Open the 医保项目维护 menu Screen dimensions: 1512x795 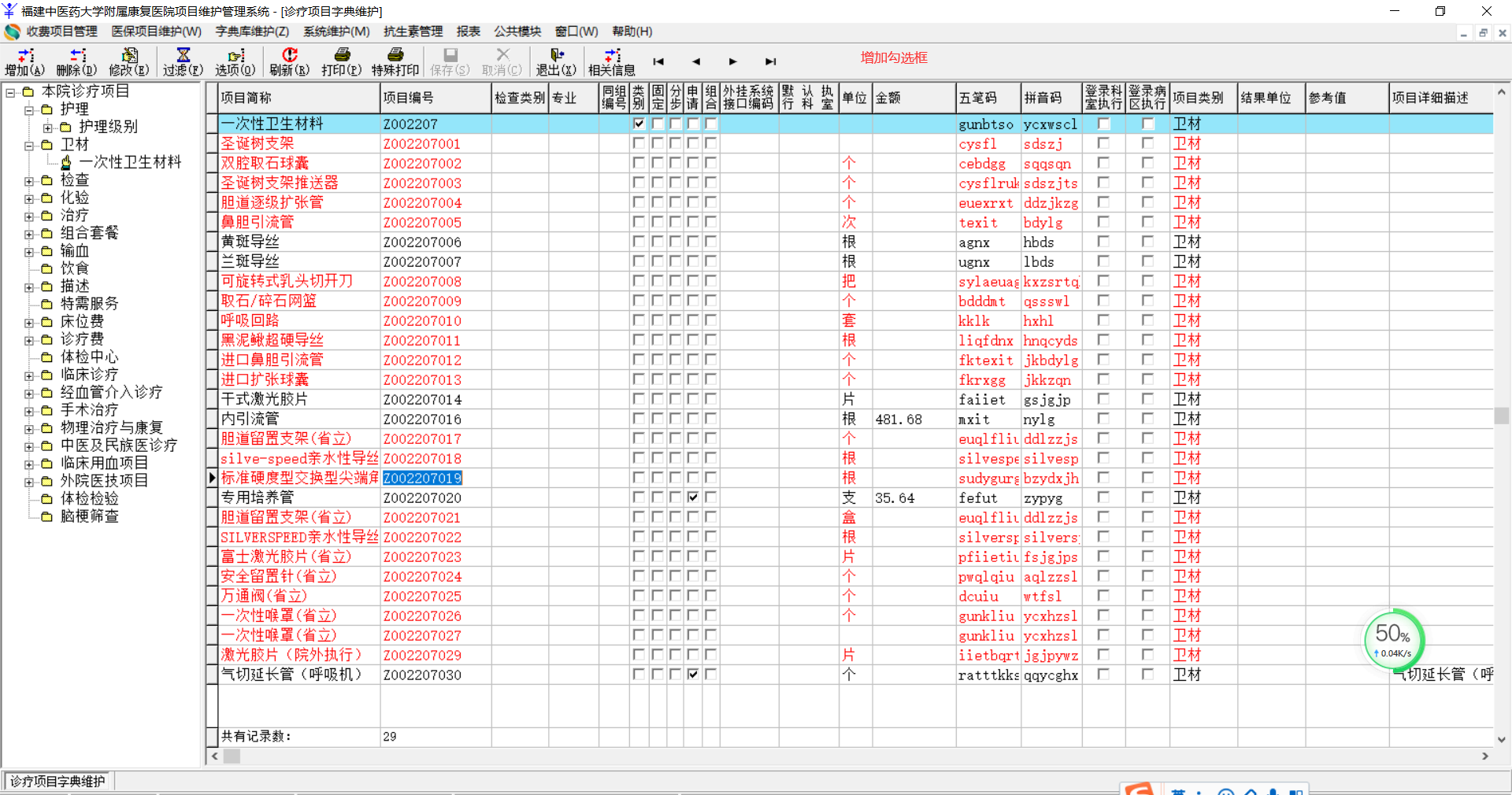pyautogui.click(x=156, y=31)
